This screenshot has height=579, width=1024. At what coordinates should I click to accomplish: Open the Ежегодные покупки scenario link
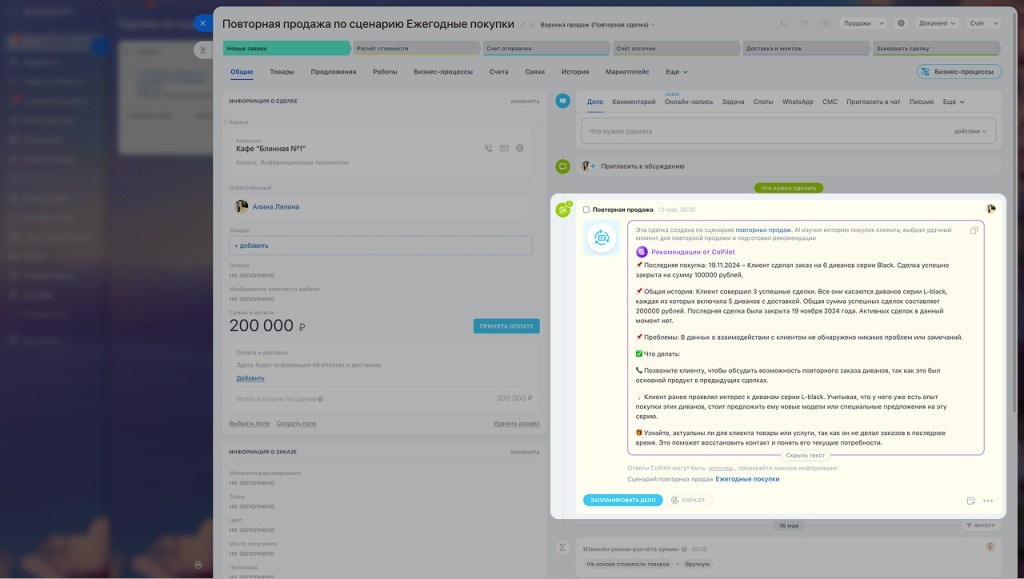pyautogui.click(x=747, y=480)
